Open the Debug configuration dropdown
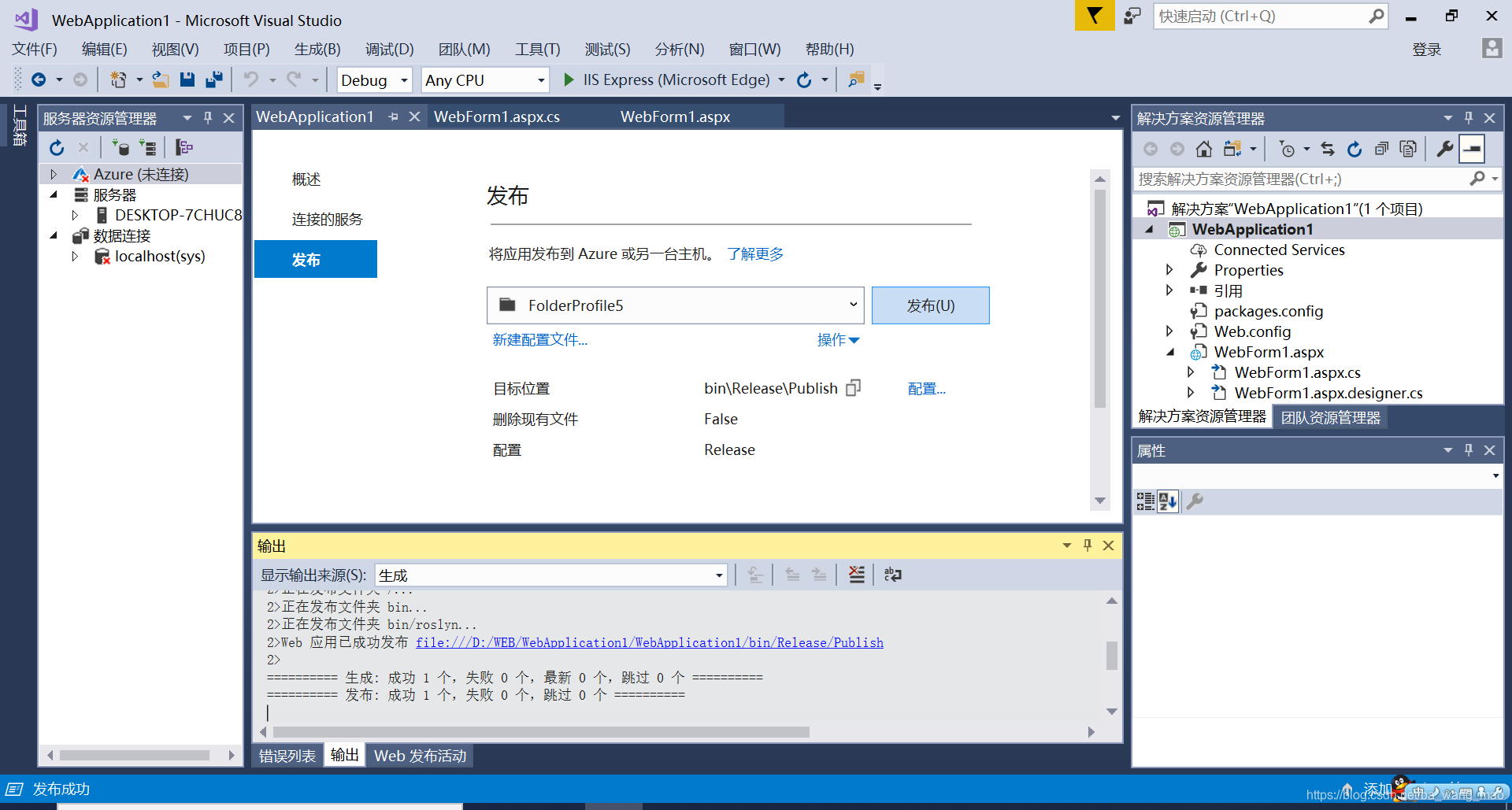The height and width of the screenshot is (810, 1512). point(374,80)
